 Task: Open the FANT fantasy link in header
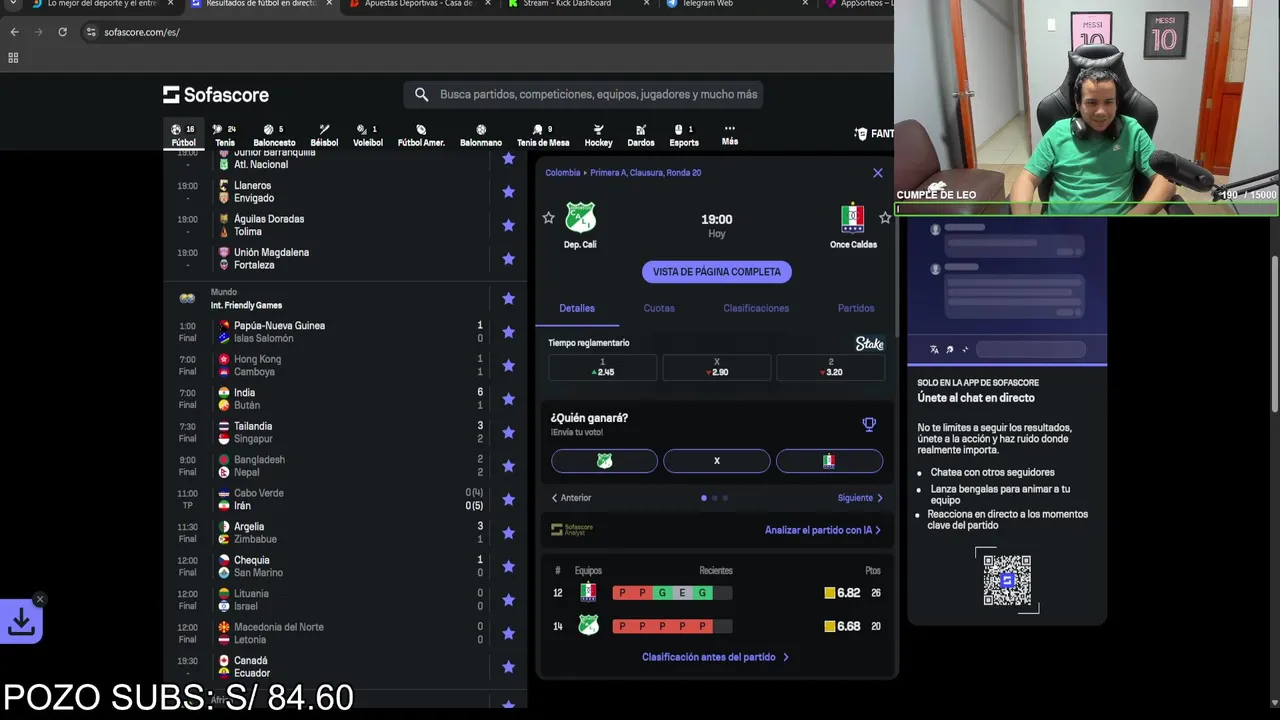coord(874,134)
